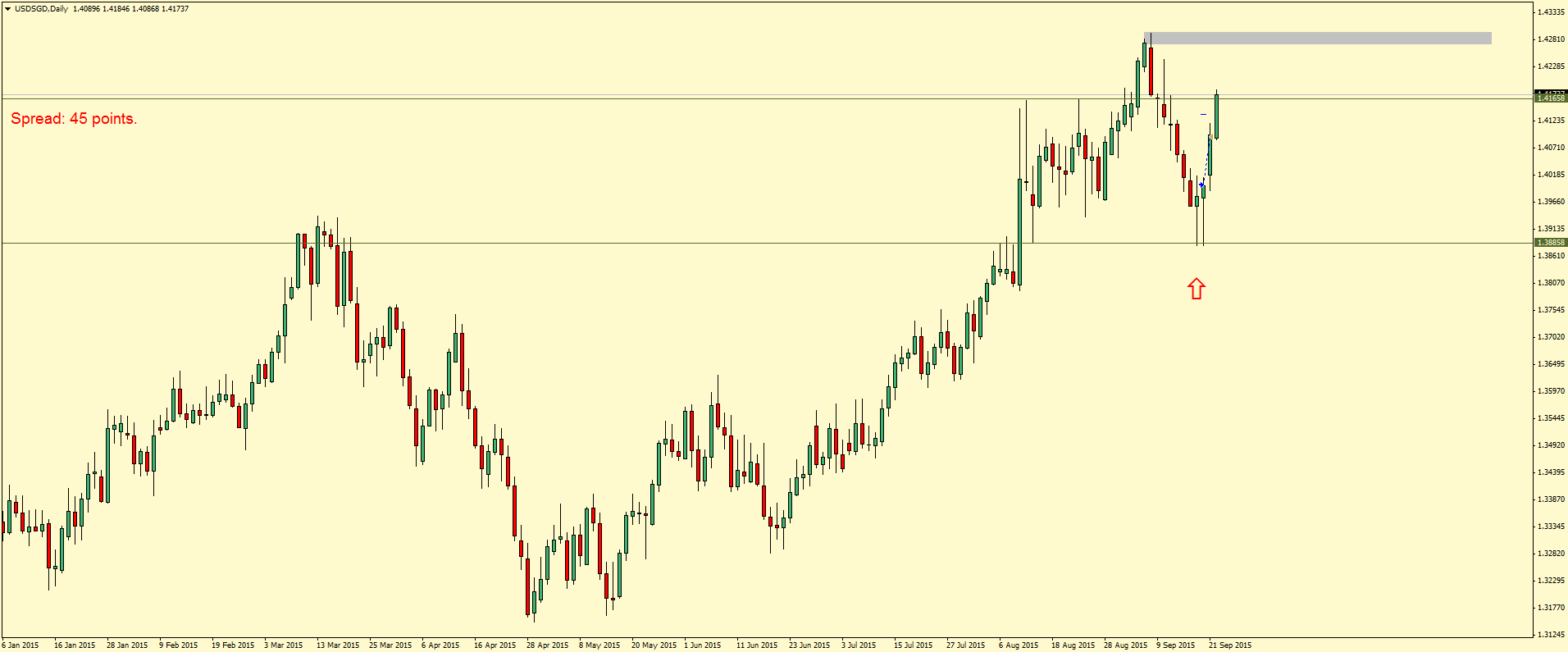Click the 1.40710 price scale label

point(1552,148)
